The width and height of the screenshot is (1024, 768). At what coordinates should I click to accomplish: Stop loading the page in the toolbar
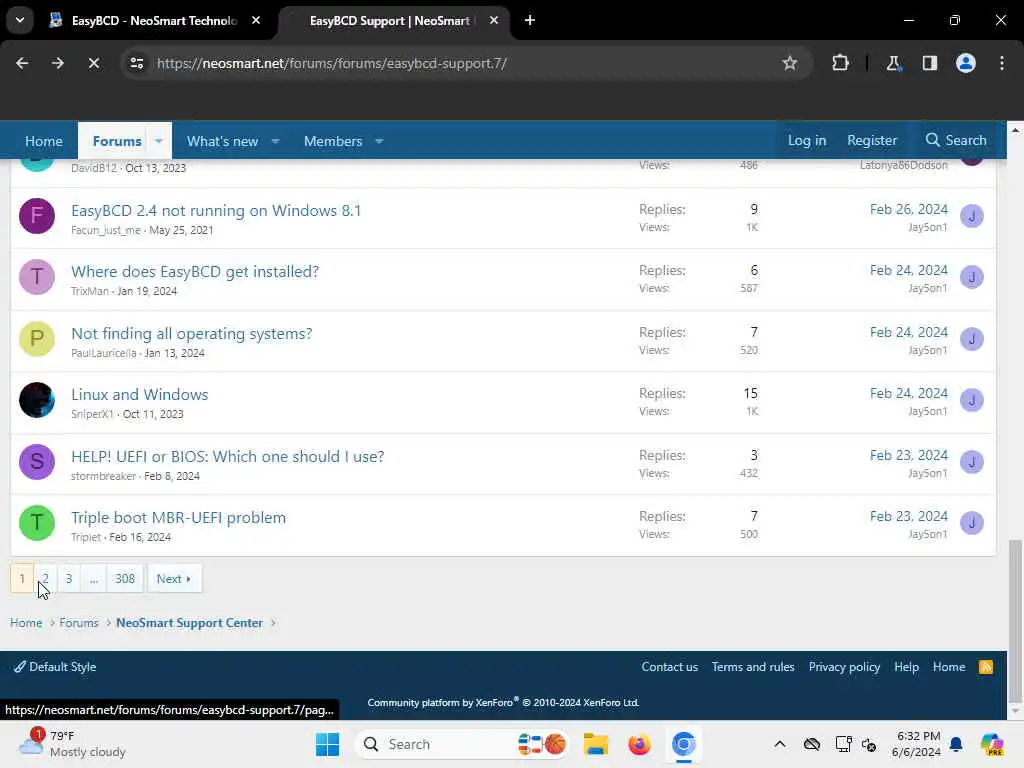coord(93,63)
